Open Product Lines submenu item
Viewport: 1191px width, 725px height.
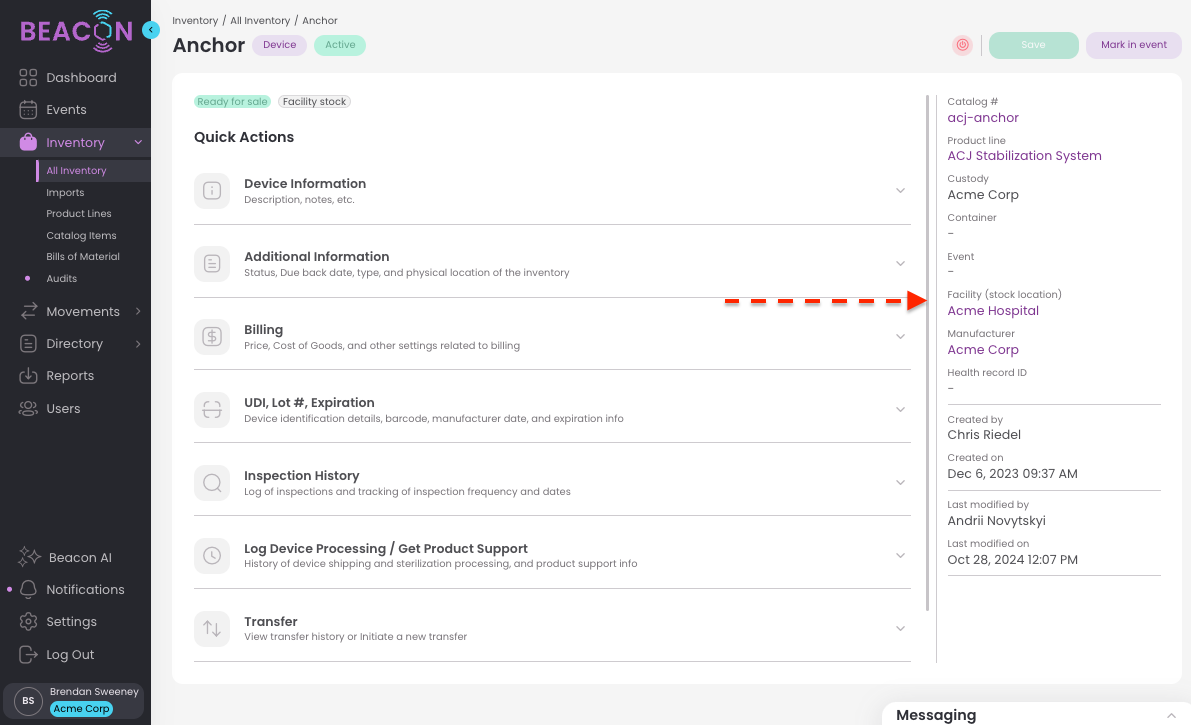[x=79, y=214]
